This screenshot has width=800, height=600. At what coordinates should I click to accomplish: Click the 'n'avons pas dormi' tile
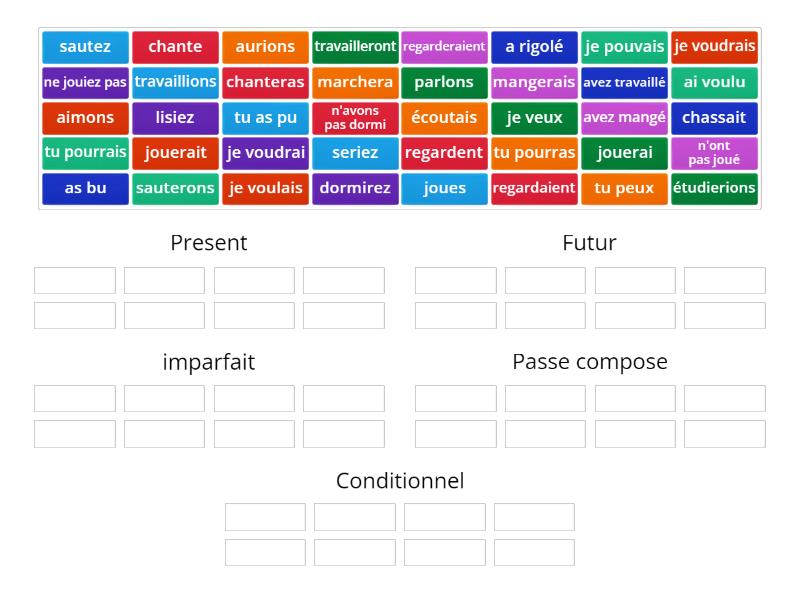(355, 118)
